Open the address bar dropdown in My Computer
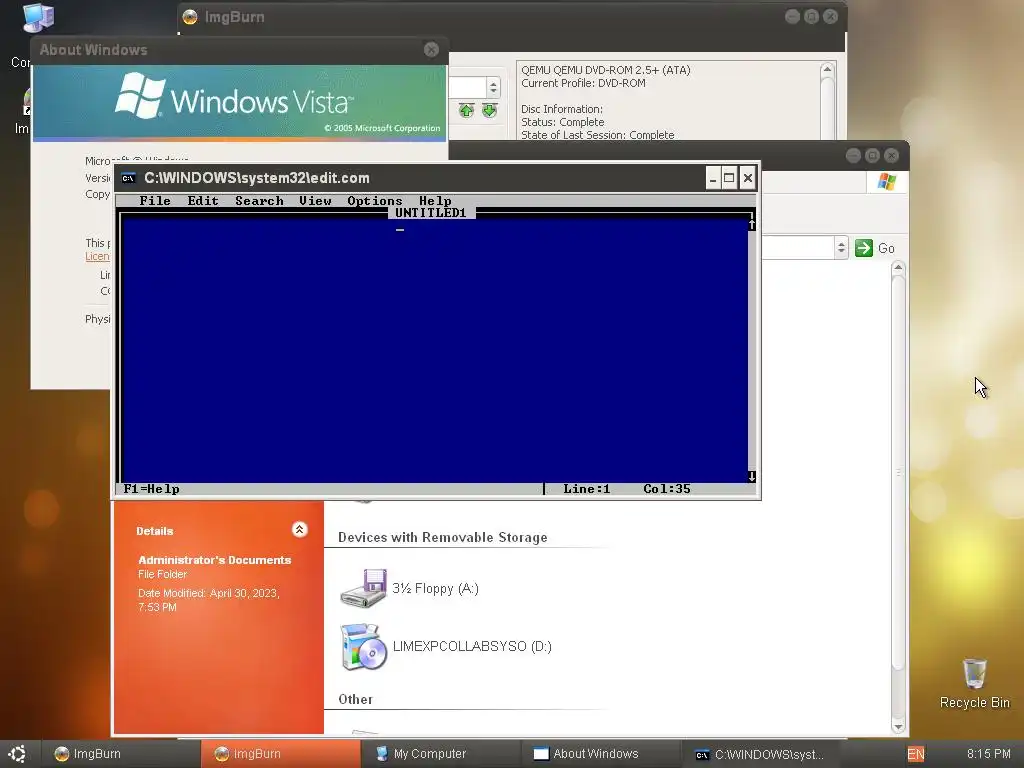 click(x=841, y=248)
